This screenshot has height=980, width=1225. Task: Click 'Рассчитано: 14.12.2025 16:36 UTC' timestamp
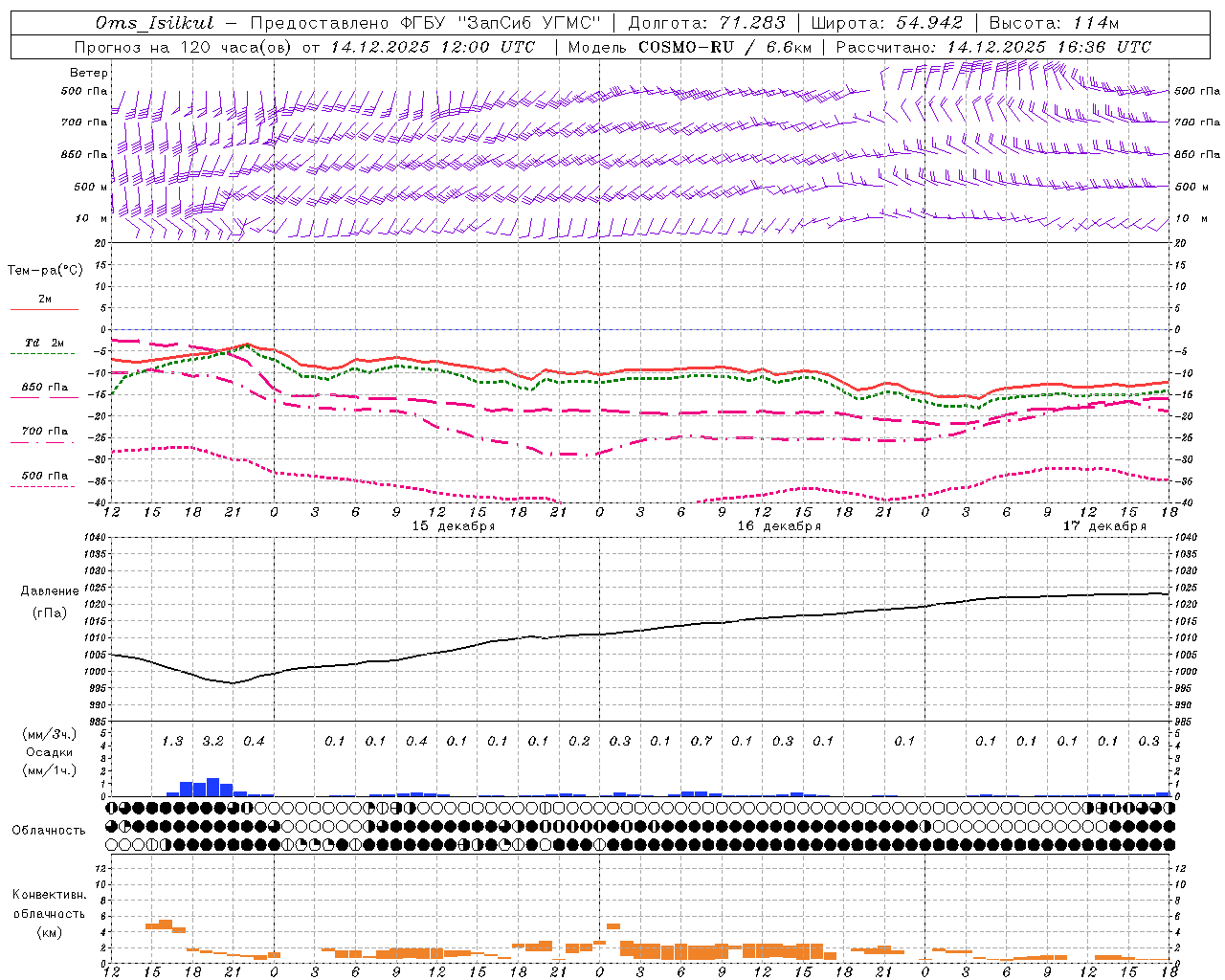pyautogui.click(x=994, y=47)
